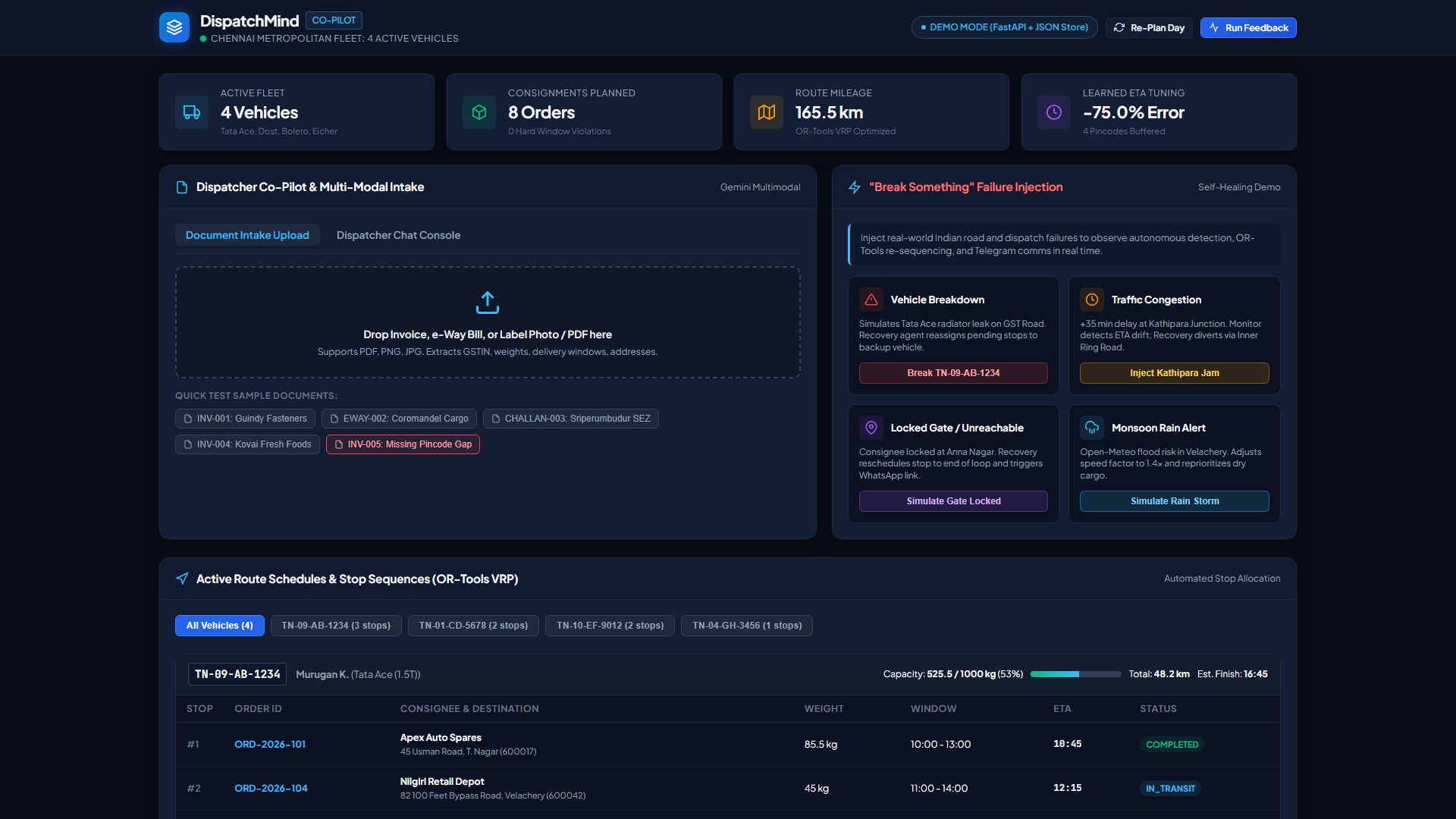Open order link ORD-2026-104
The image size is (1456, 819).
point(271,789)
